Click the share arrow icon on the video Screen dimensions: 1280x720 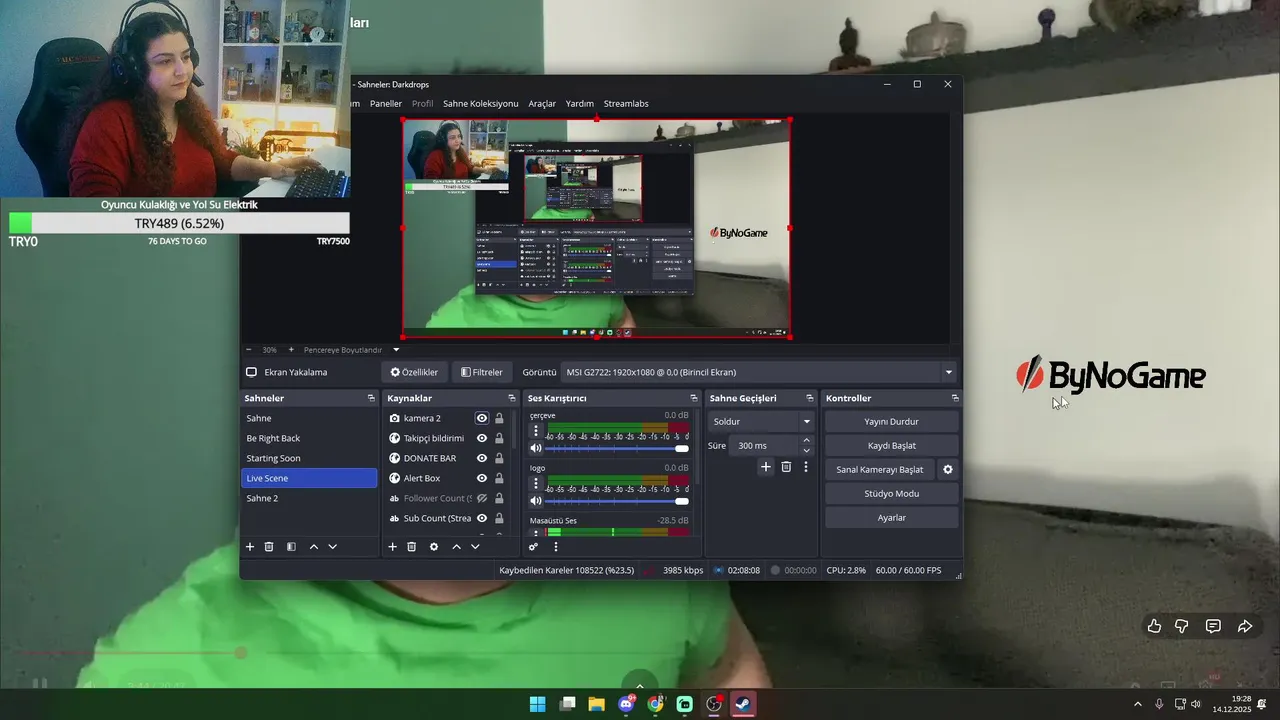coord(1245,626)
